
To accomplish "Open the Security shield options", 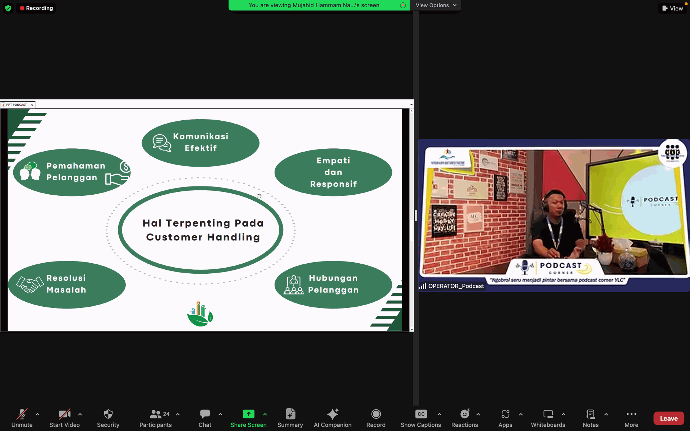I will tap(108, 414).
